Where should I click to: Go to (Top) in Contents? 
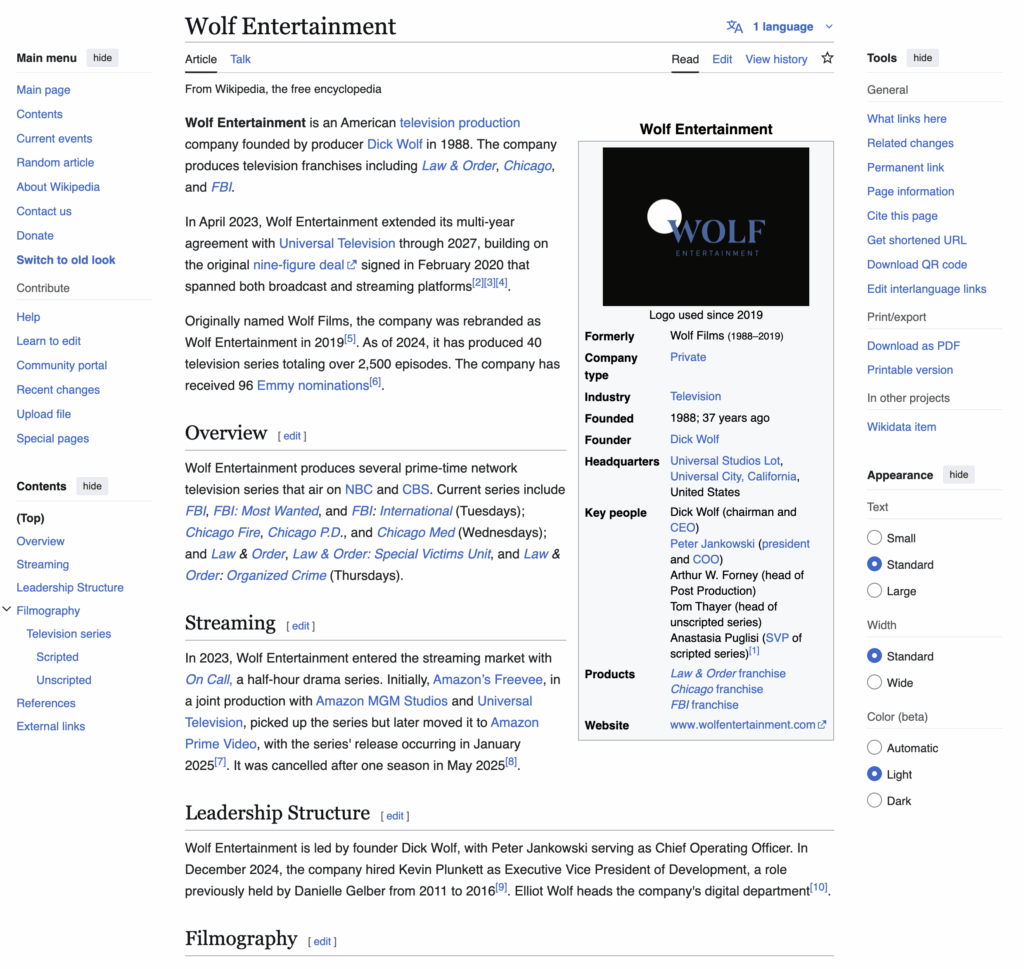[x=30, y=518]
